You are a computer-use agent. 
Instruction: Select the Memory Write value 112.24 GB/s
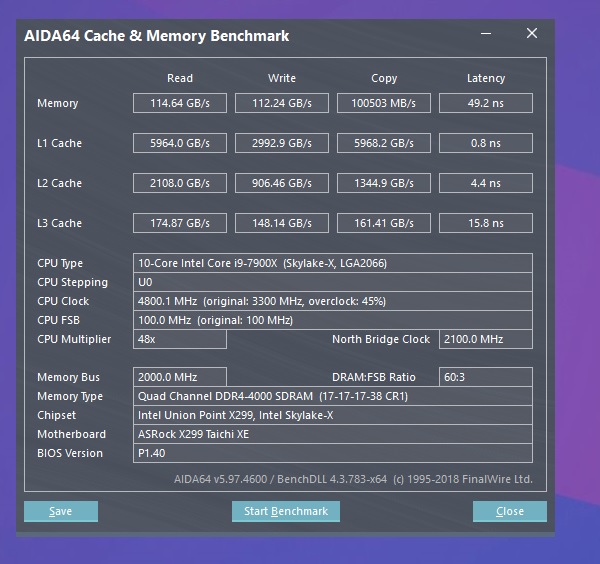coord(282,103)
